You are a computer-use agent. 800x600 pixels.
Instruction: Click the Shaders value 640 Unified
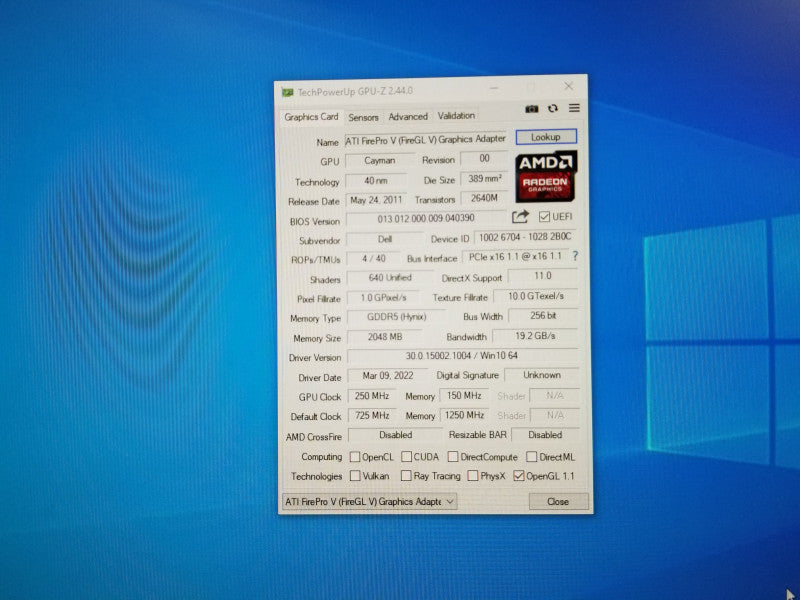[x=390, y=278]
